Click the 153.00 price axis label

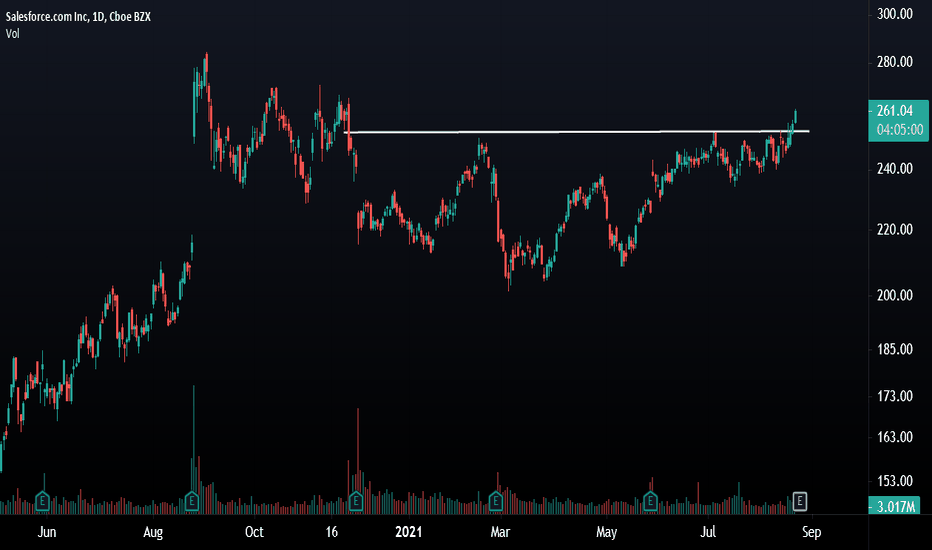point(895,480)
